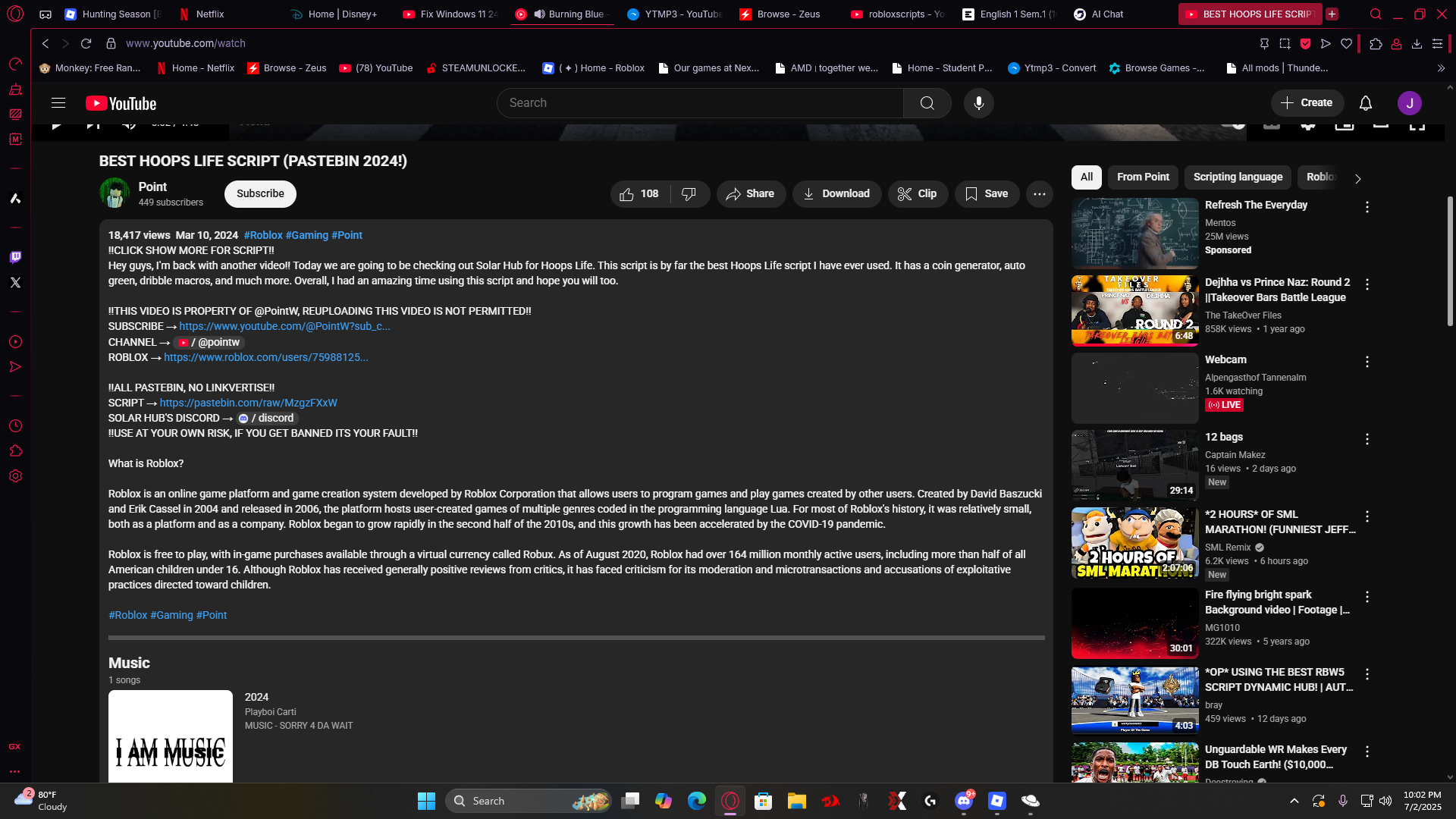Screen dimensions: 1456x819
Task: Show next related-video filter chips
Action: click(1357, 179)
